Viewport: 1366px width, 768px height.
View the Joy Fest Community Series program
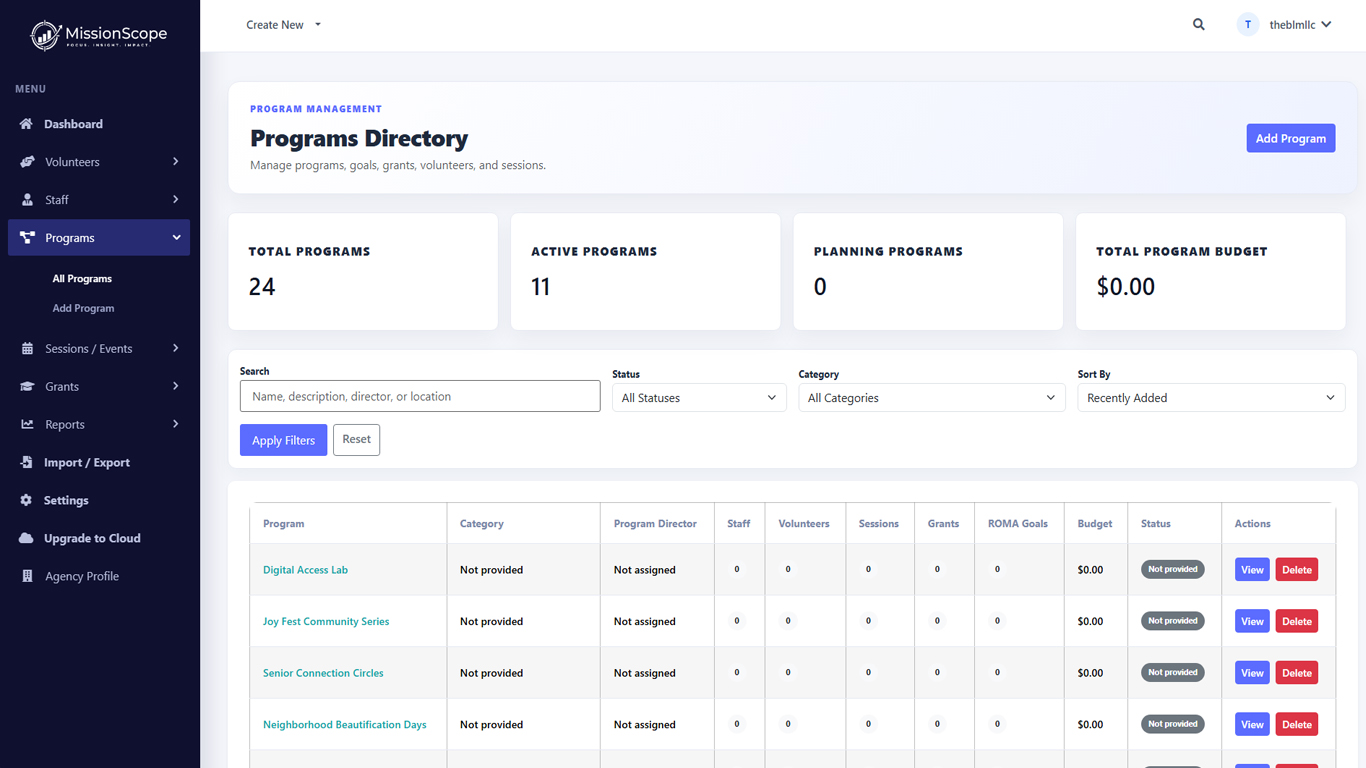tap(1252, 621)
